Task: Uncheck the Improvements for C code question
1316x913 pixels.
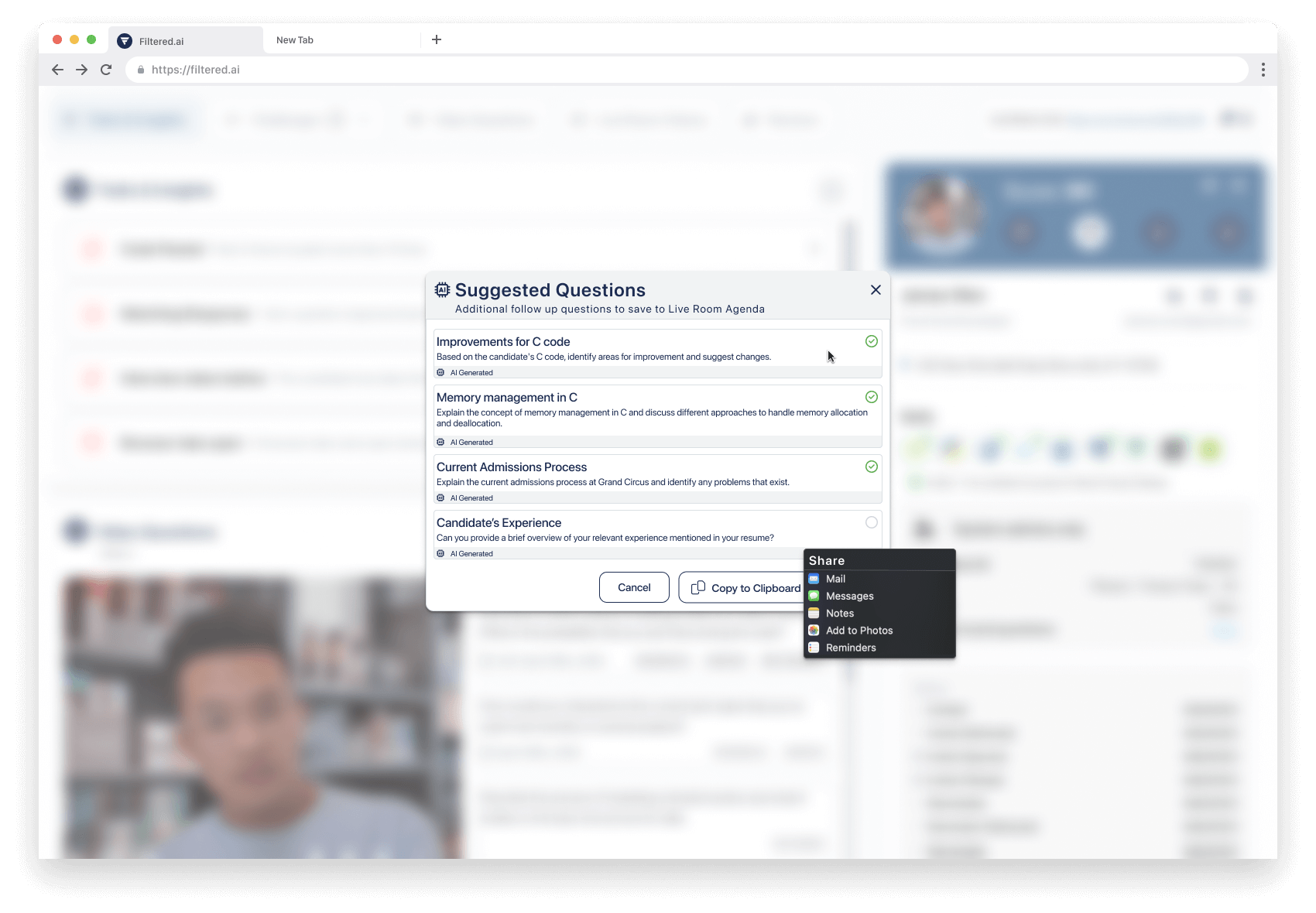Action: tap(871, 341)
